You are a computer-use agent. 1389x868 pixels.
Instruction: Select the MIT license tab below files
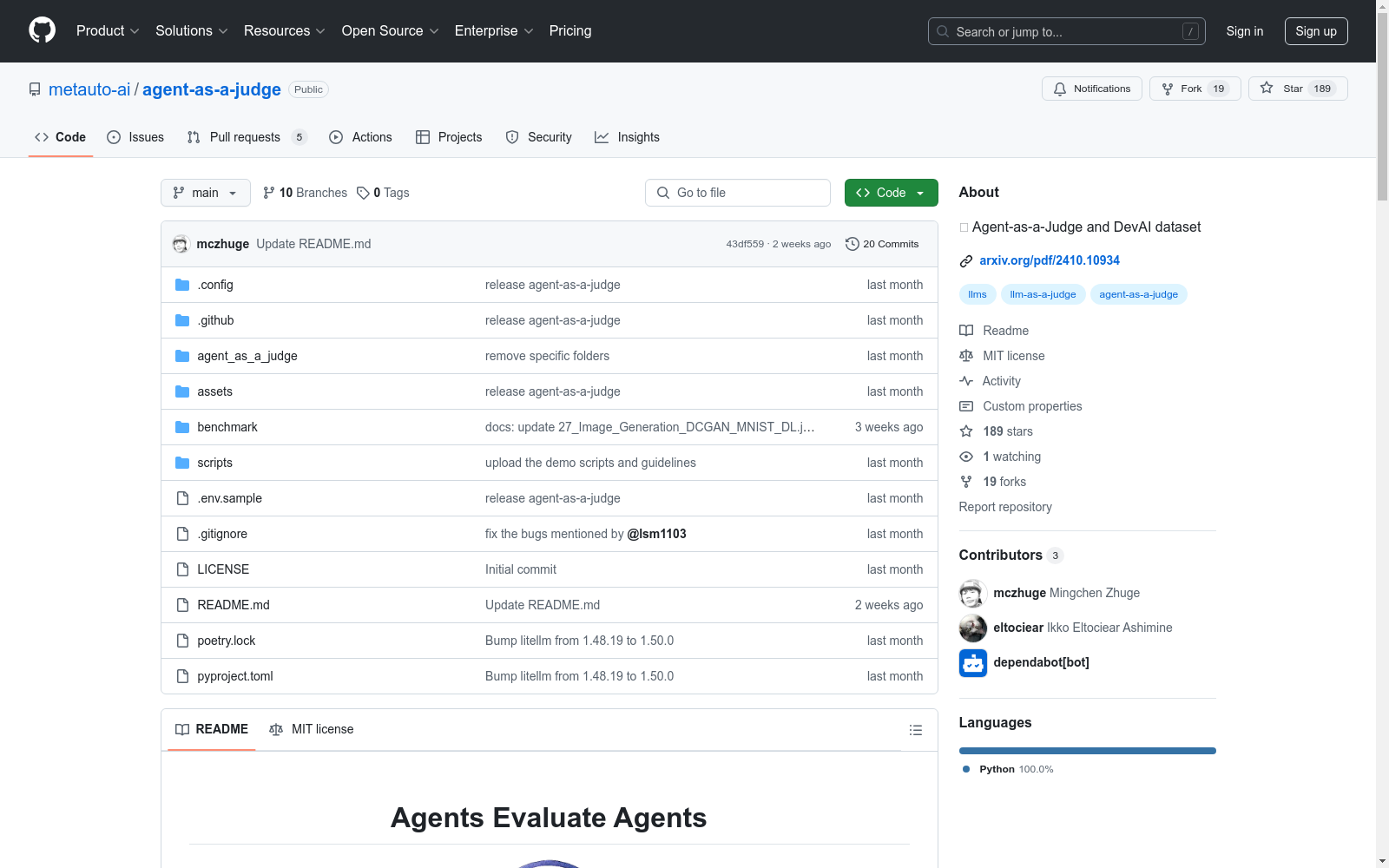click(312, 729)
